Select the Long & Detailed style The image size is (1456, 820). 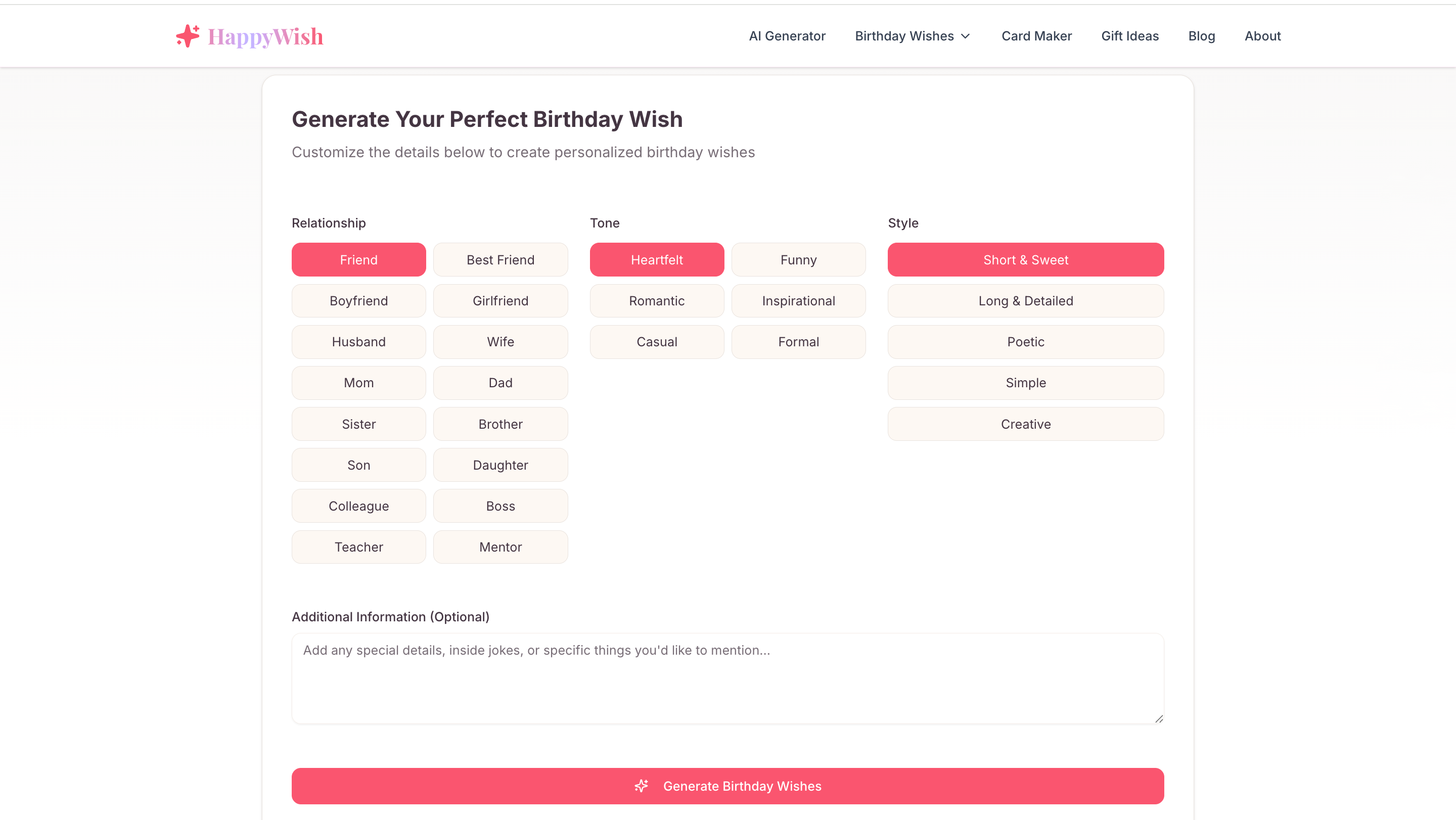pos(1025,301)
